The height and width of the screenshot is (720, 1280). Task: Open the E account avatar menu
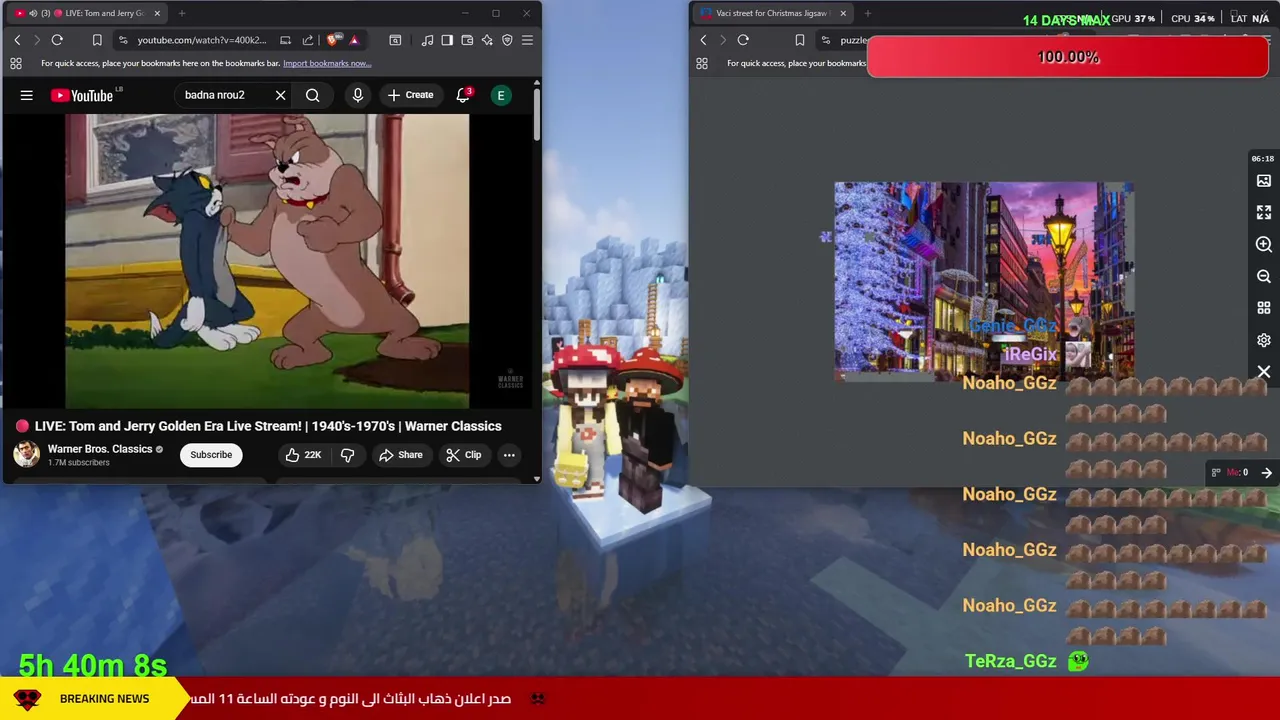501,95
